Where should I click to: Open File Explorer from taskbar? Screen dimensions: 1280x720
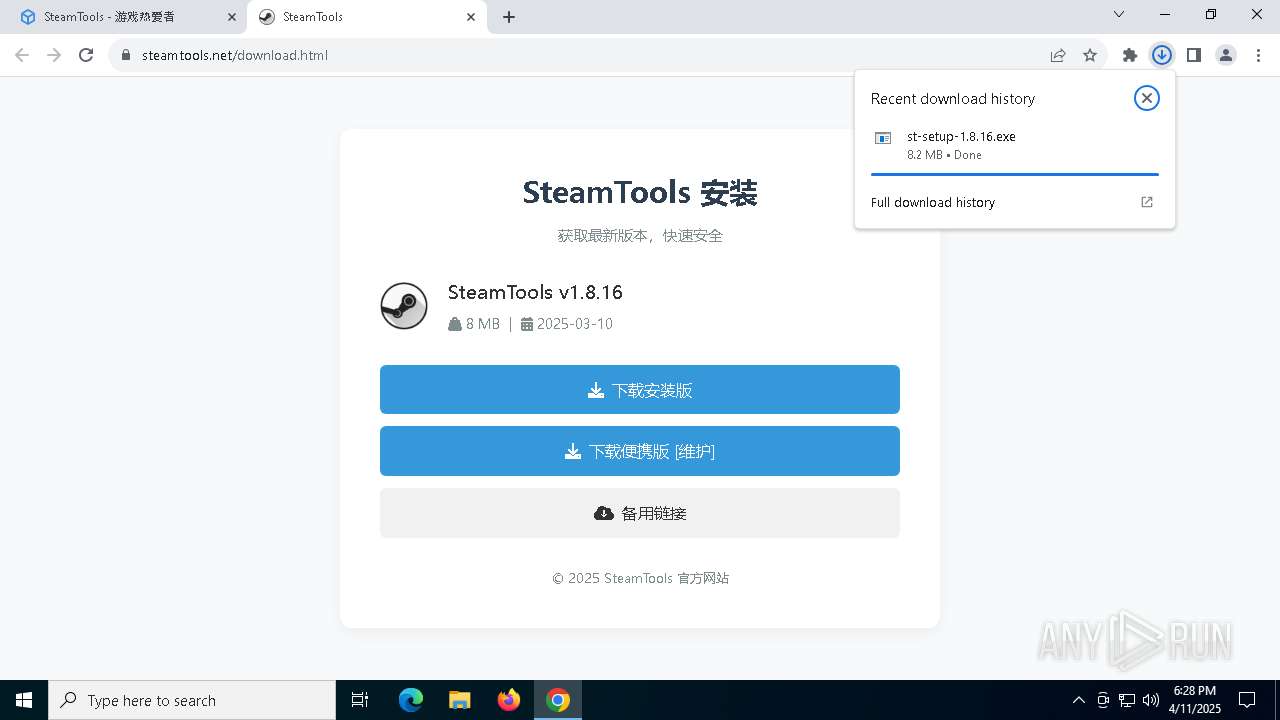[x=460, y=700]
